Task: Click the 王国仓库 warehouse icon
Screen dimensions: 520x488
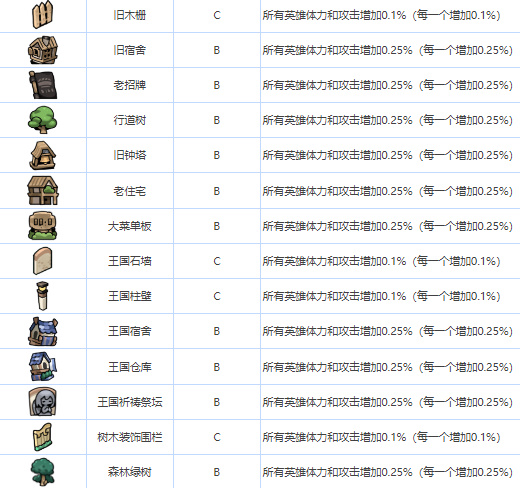Action: pos(43,367)
